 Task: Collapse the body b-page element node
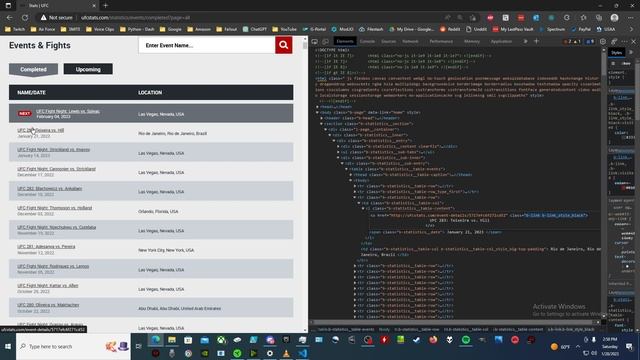click(317, 113)
